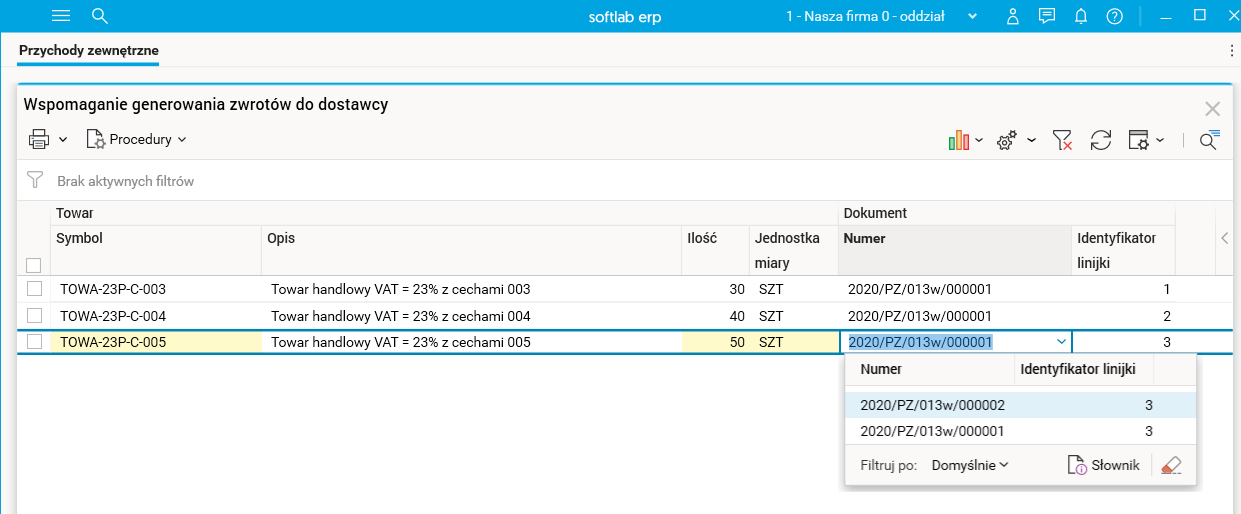Click the Słownik button

click(x=1104, y=465)
